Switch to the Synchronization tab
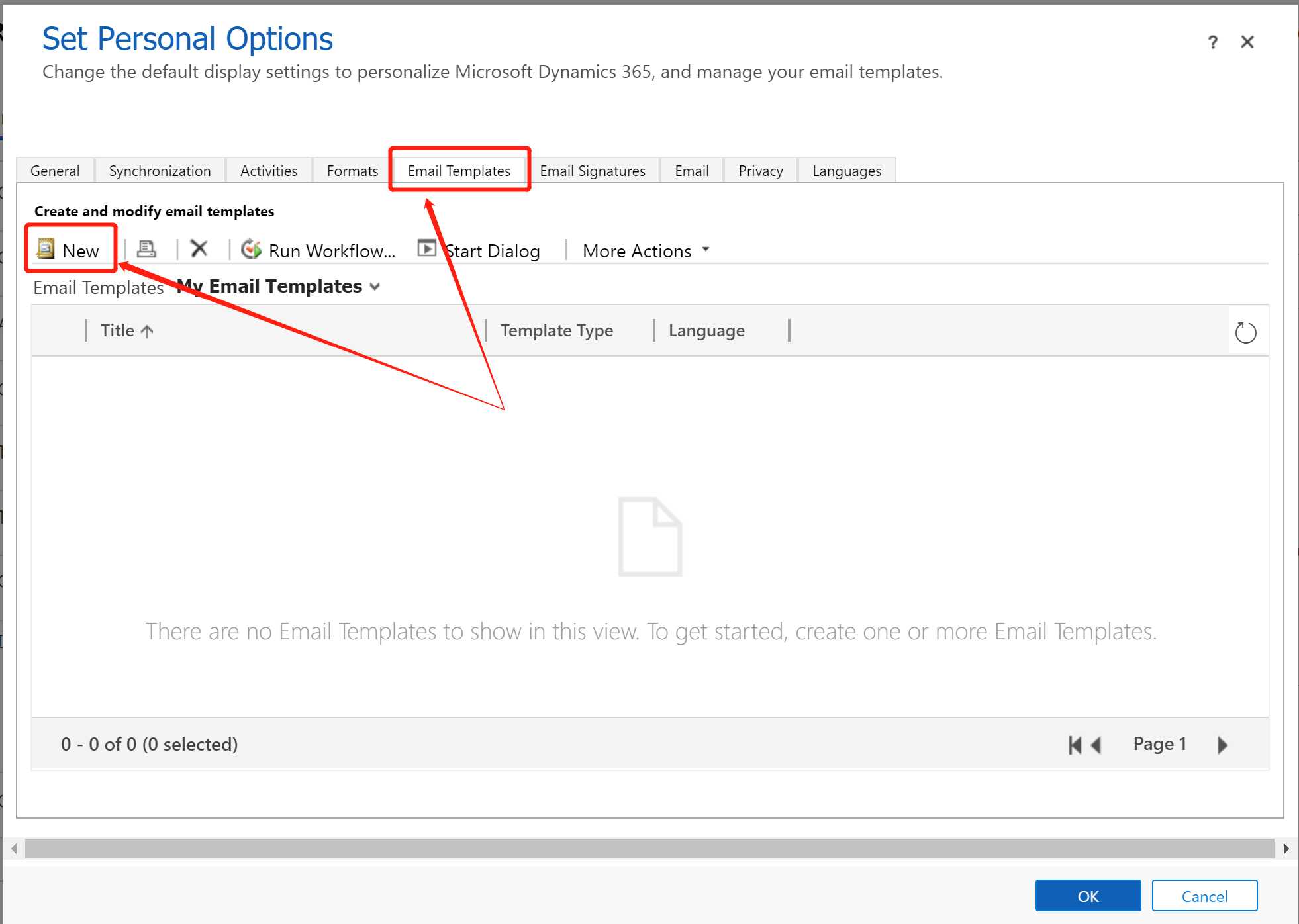The height and width of the screenshot is (924, 1299). [x=160, y=171]
